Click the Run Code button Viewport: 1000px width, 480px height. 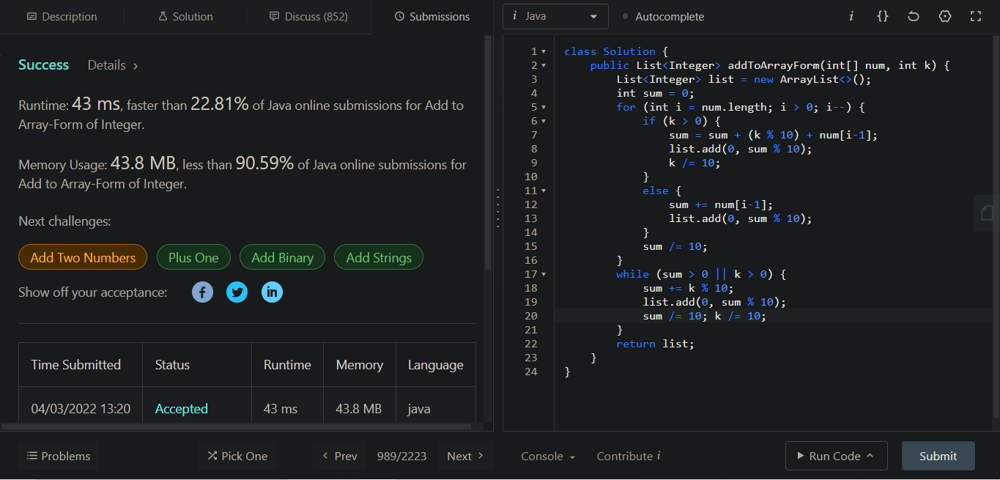(x=836, y=456)
